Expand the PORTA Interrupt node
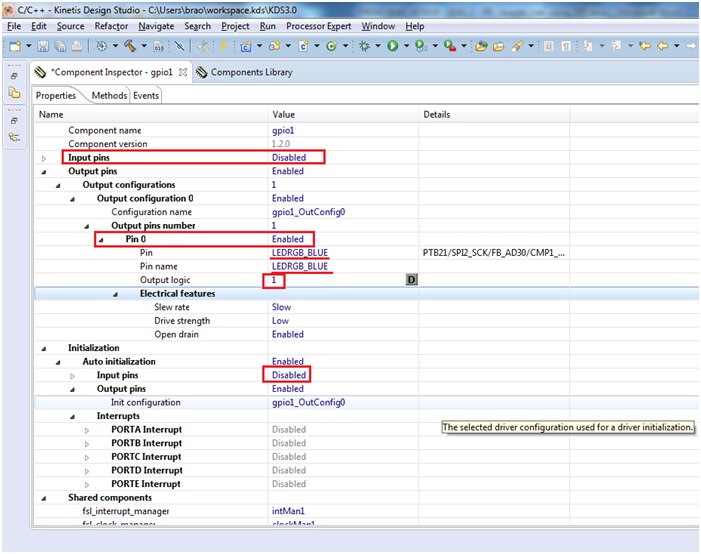Image resolution: width=701 pixels, height=554 pixels. pyautogui.click(x=87, y=431)
